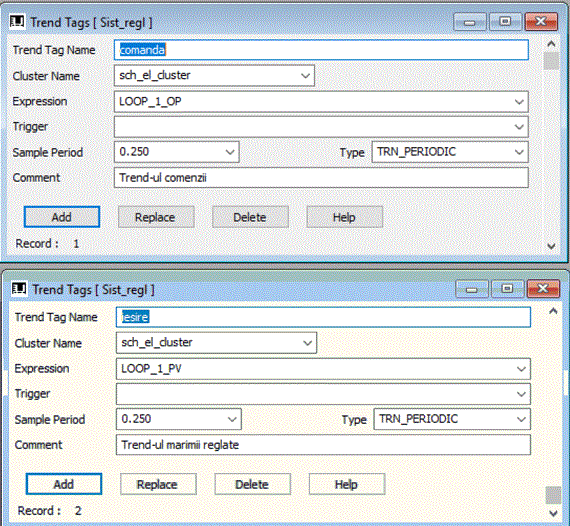Click the scroll down arrow of upper window

coord(551,246)
